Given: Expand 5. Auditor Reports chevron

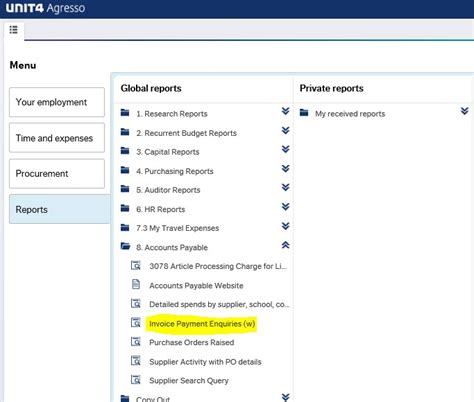Looking at the screenshot, I should [285, 187].
